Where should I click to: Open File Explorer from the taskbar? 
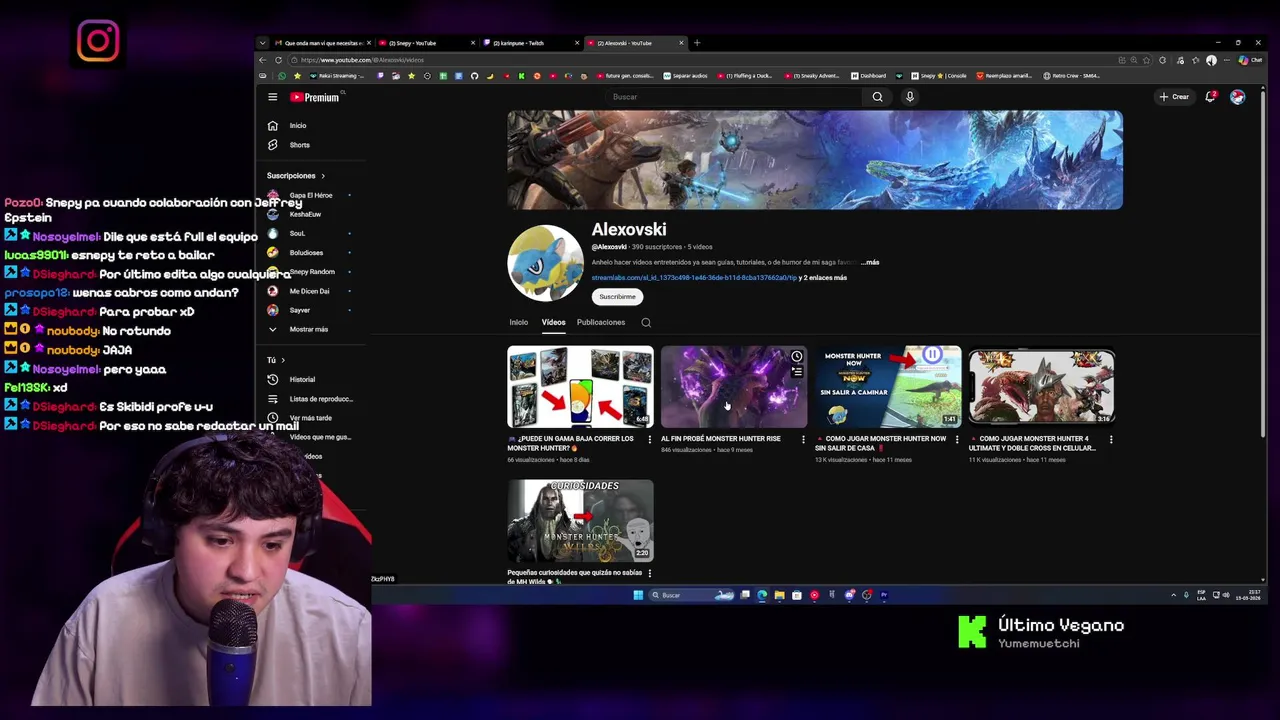[779, 595]
